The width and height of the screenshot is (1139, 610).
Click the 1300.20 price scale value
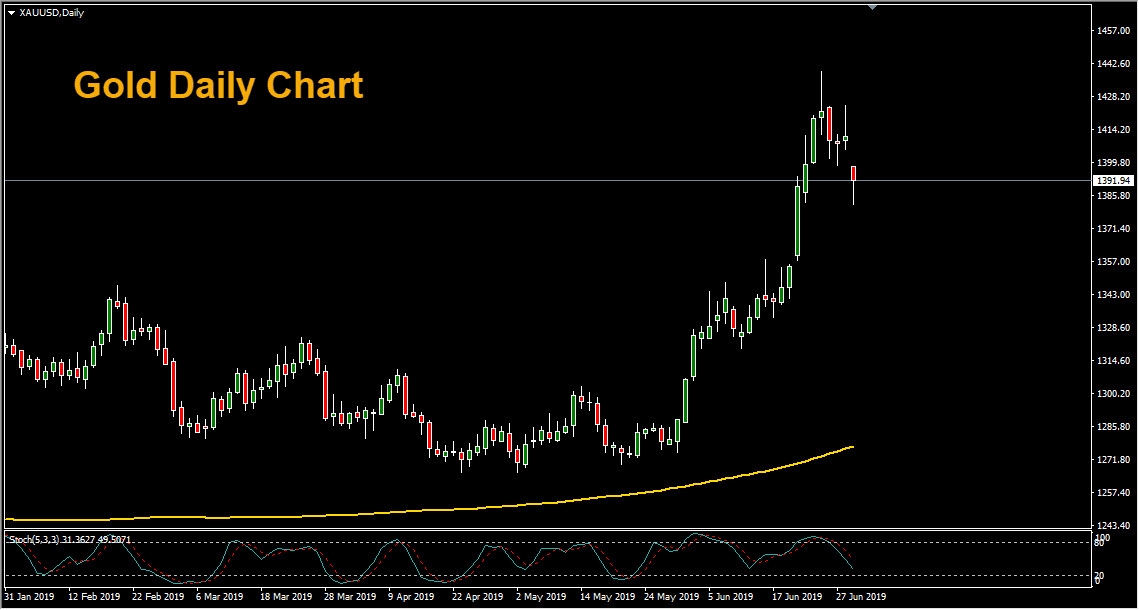tap(1113, 394)
